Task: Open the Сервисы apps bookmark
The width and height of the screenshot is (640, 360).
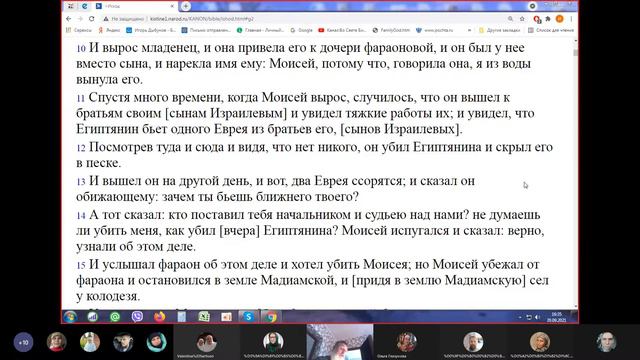Action: [79, 30]
